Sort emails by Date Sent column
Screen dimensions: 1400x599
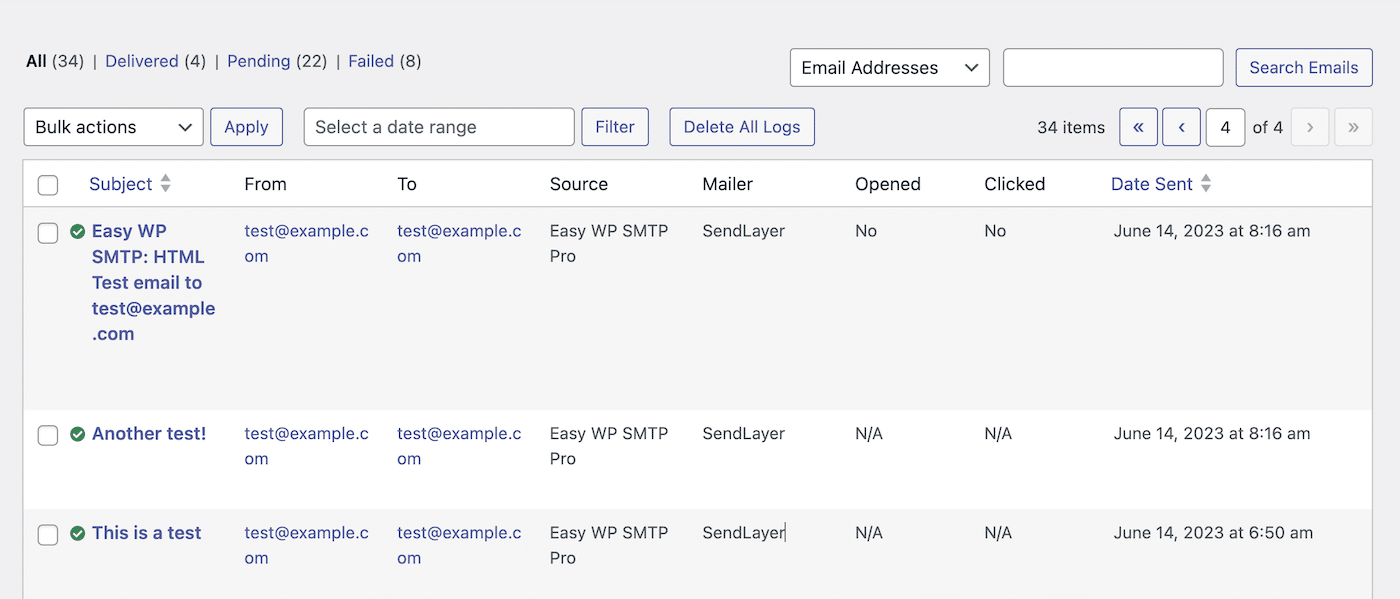point(1160,184)
